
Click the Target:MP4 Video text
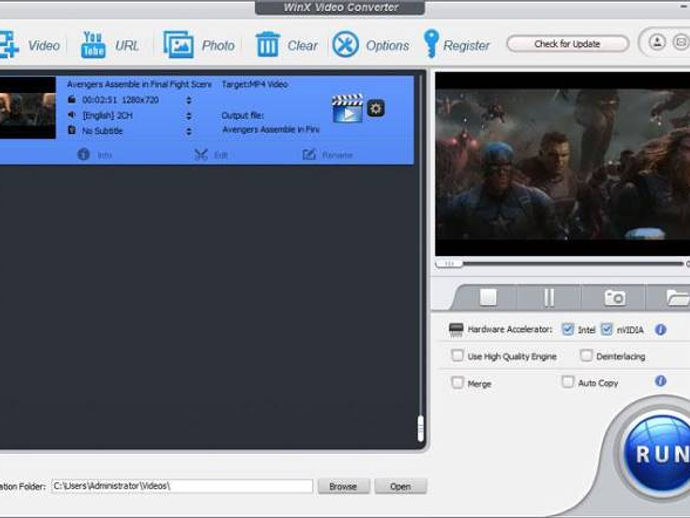pos(255,84)
